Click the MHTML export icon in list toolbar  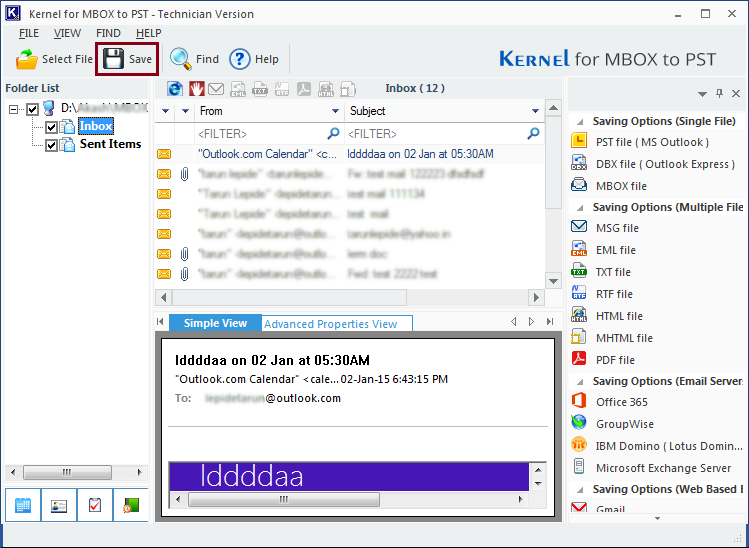coord(348,89)
